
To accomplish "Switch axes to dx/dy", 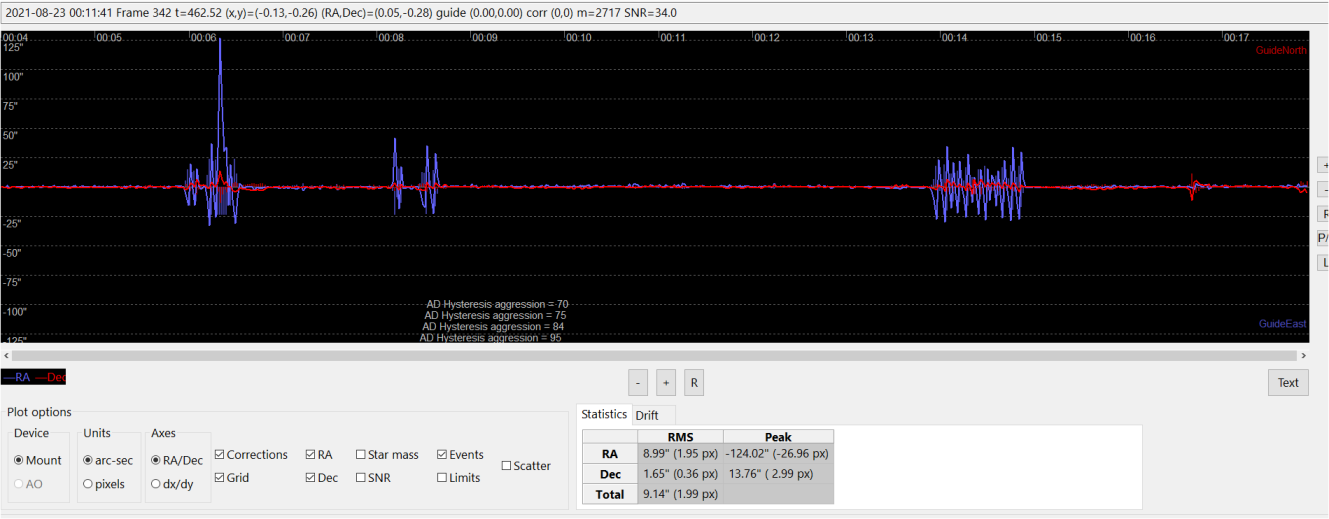I will pyautogui.click(x=172, y=483).
